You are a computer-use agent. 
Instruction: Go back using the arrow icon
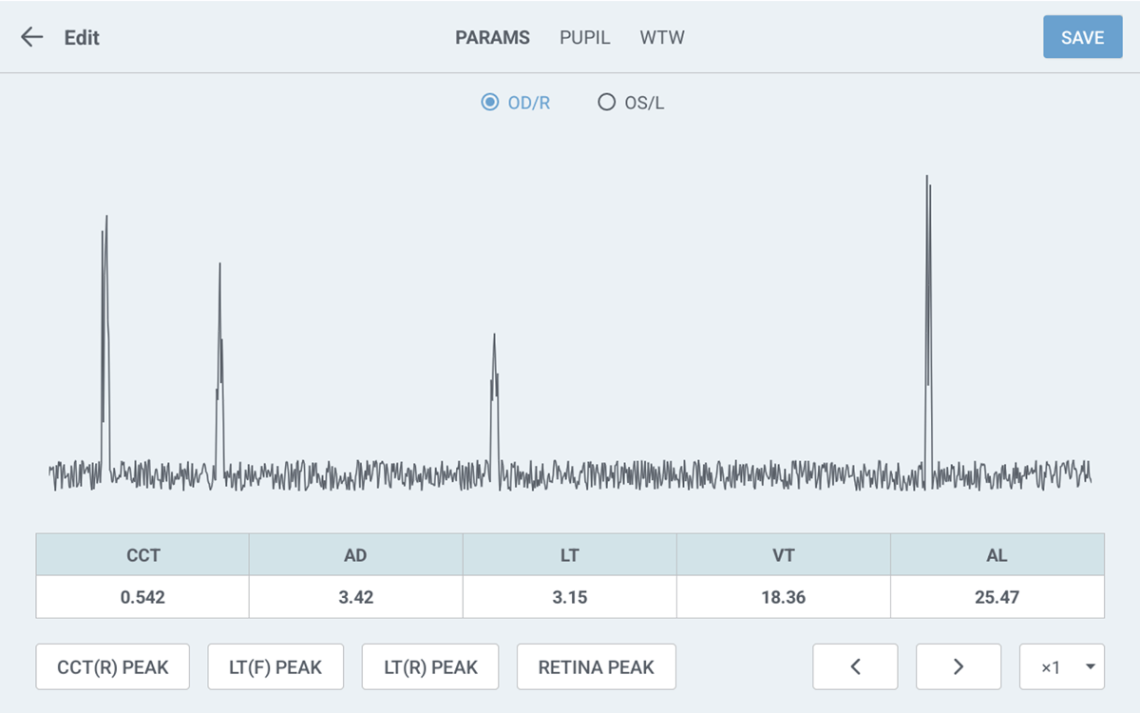click(32, 38)
